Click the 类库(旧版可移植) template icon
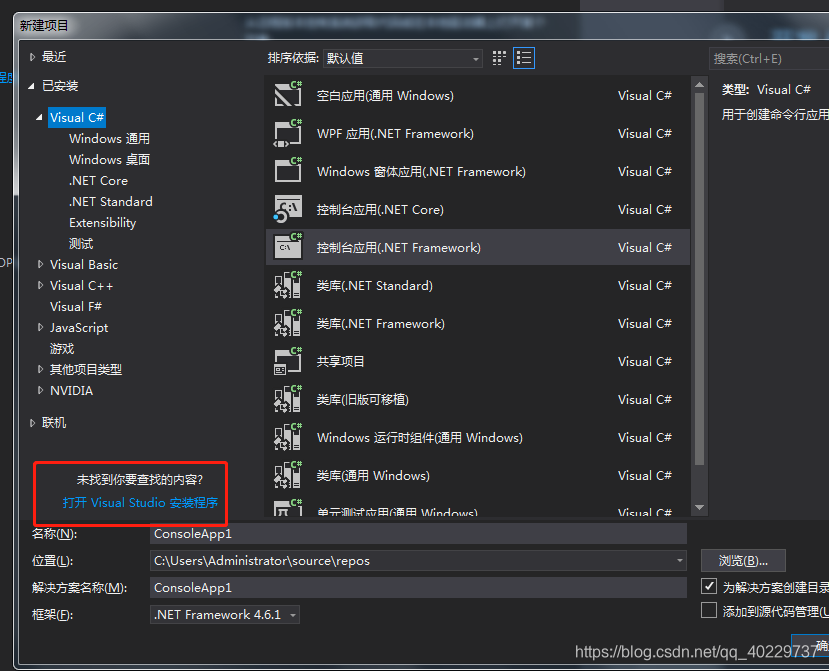The width and height of the screenshot is (829, 671). point(288,400)
